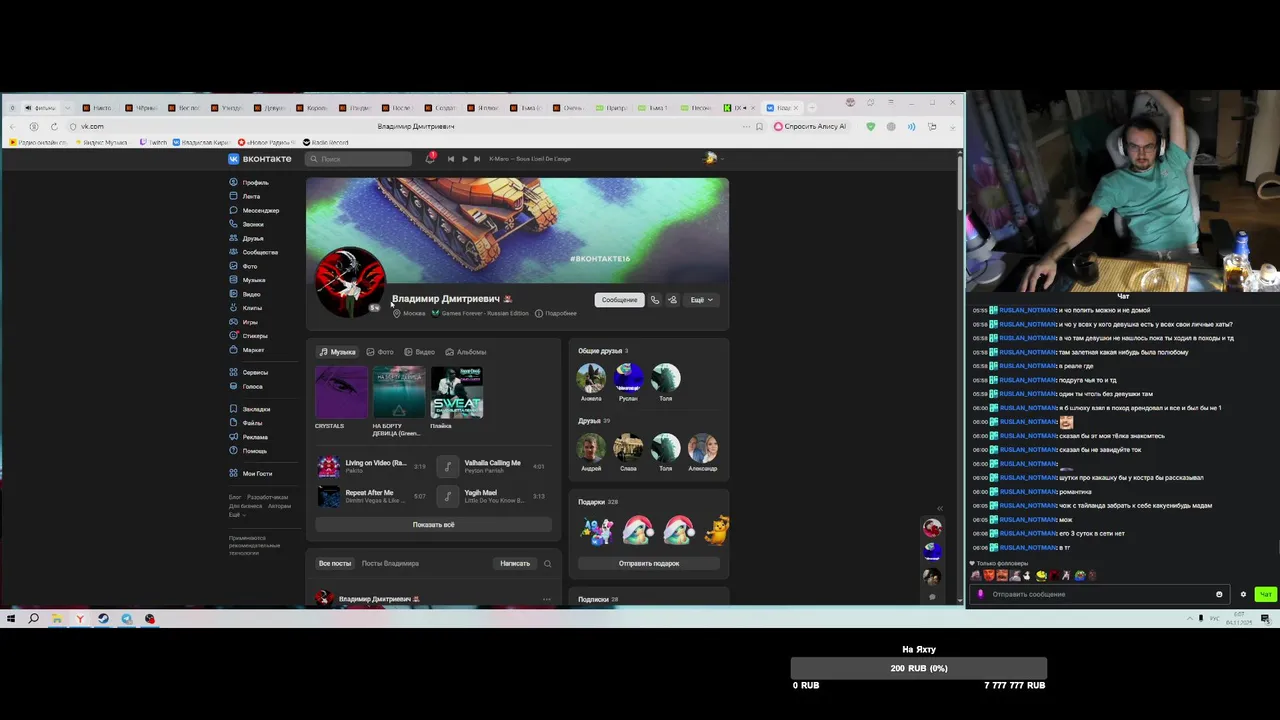Image resolution: width=1280 pixels, height=720 pixels.
Task: Play track Repeat After Me
Action: tap(329, 496)
